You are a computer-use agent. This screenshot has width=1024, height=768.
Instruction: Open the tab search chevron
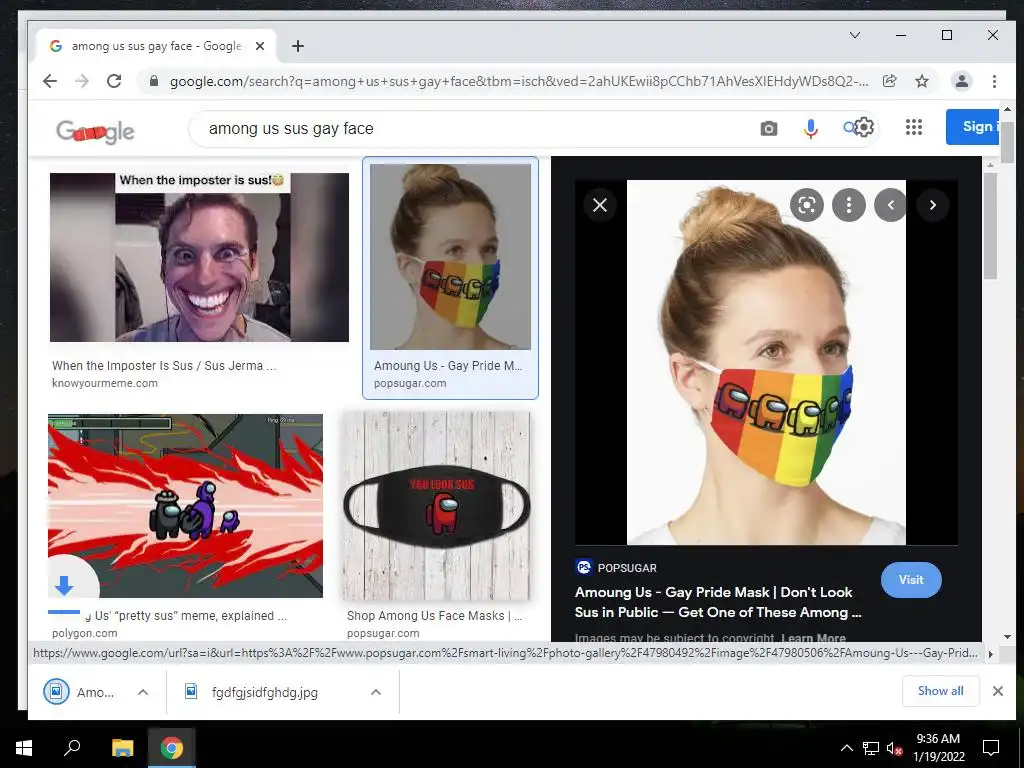tap(854, 35)
